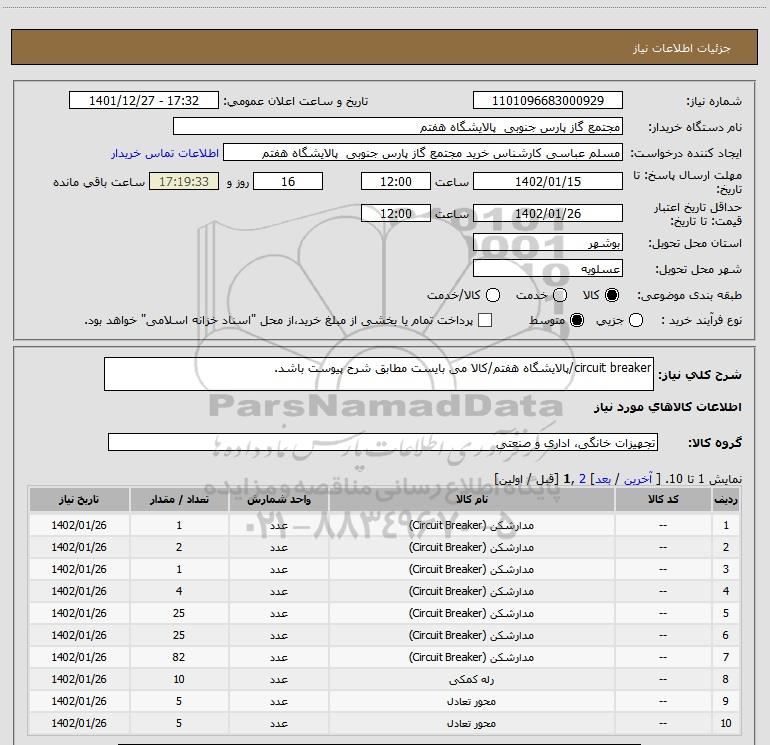Image resolution: width=770 pixels, height=745 pixels.
Task: Open اطلاعات تماس خریدار link
Action: click(x=165, y=153)
